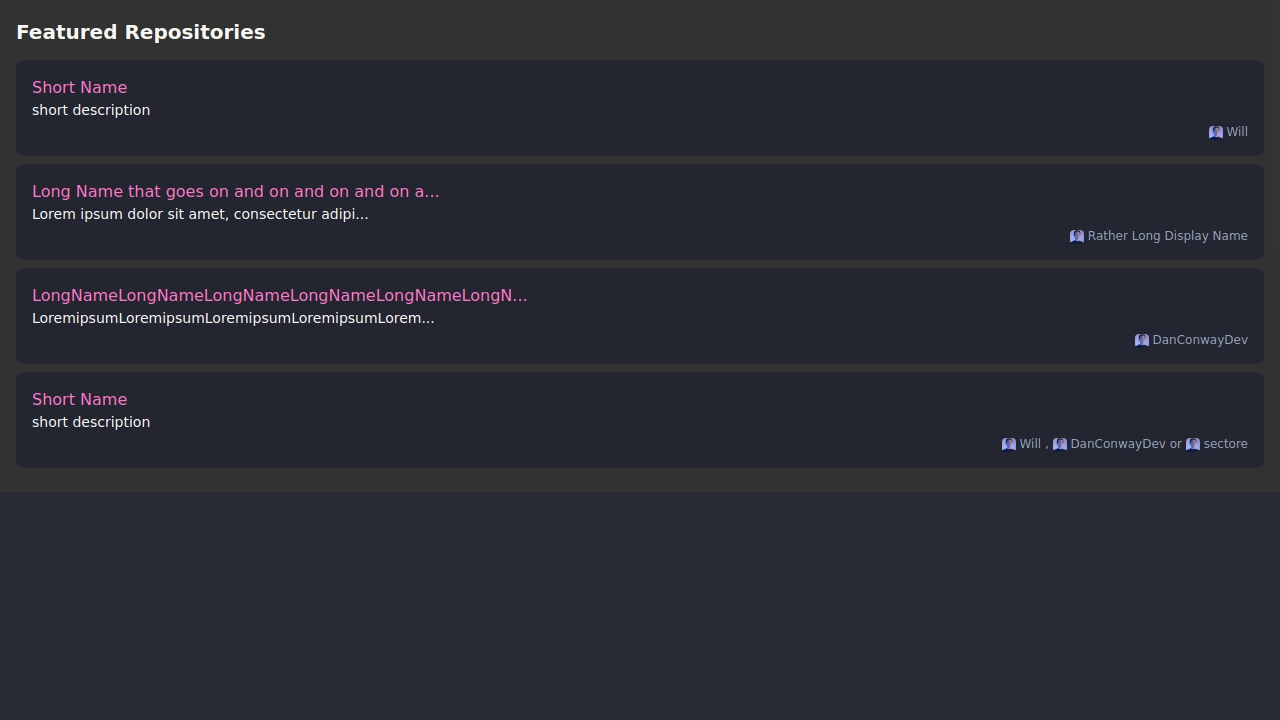Click the Featured Repositories heading

coord(141,32)
